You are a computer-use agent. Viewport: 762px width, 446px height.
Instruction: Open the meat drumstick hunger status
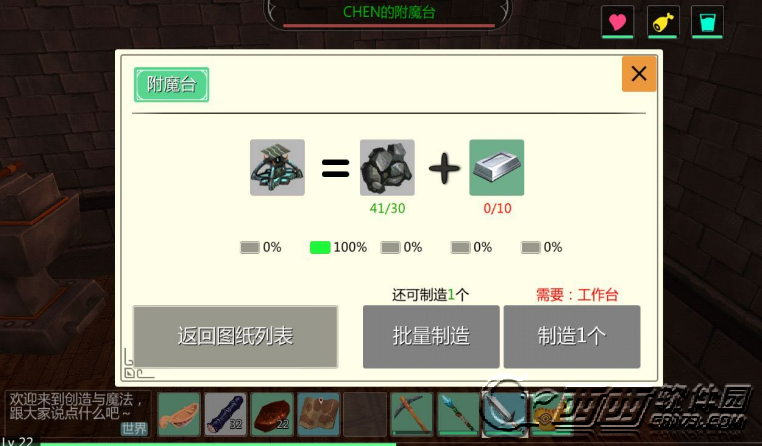pyautogui.click(x=663, y=22)
